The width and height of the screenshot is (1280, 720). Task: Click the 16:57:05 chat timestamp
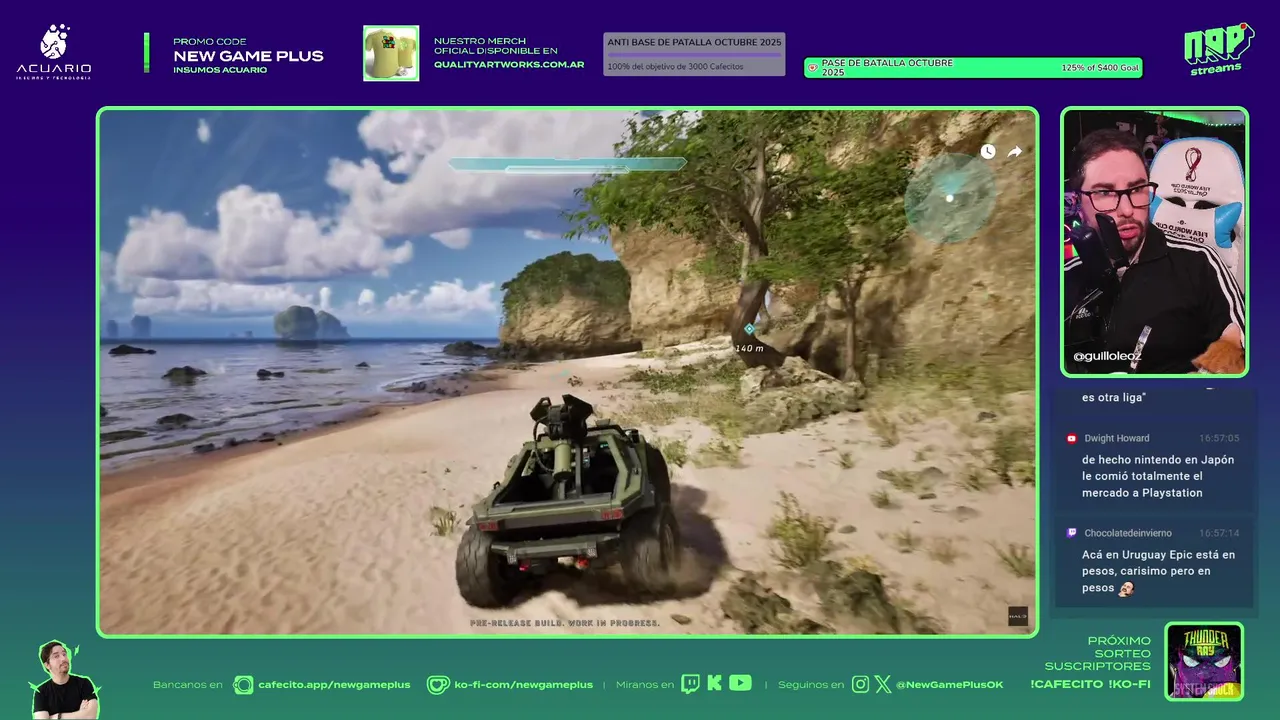coord(1219,438)
